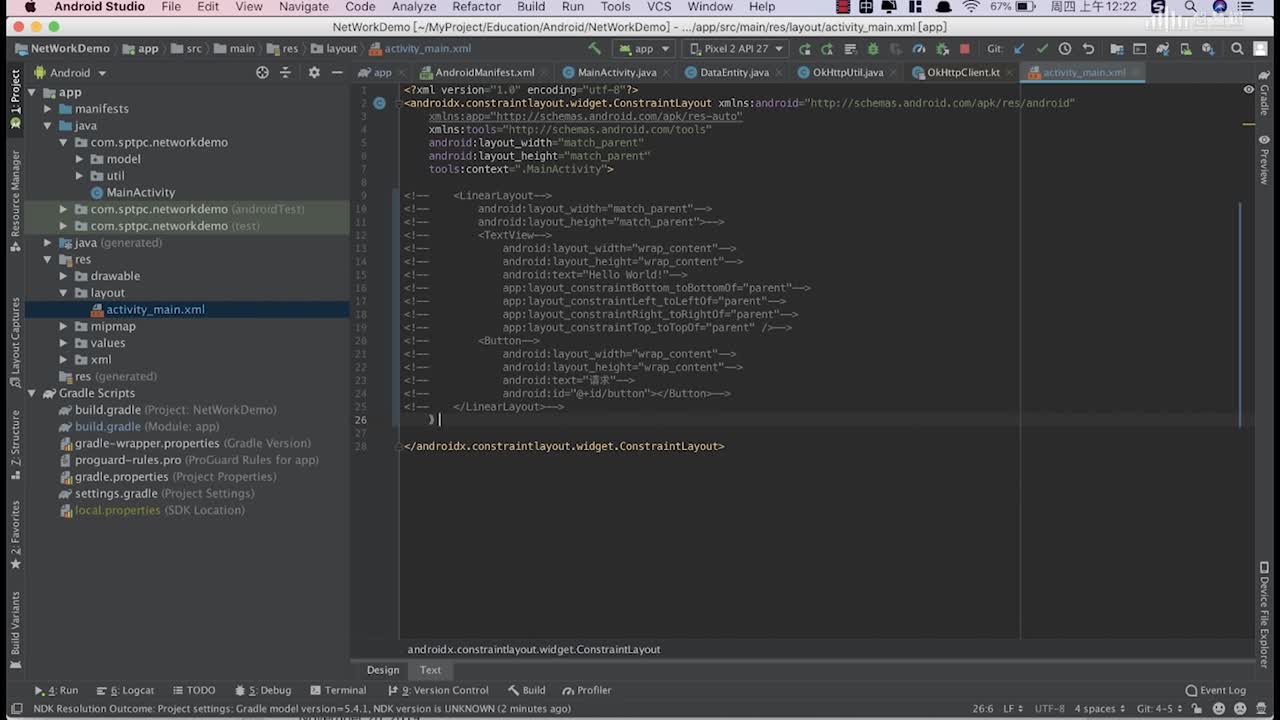This screenshot has height=720, width=1280.
Task: Click the macOS Wi-Fi menu bar icon
Action: 971,7
